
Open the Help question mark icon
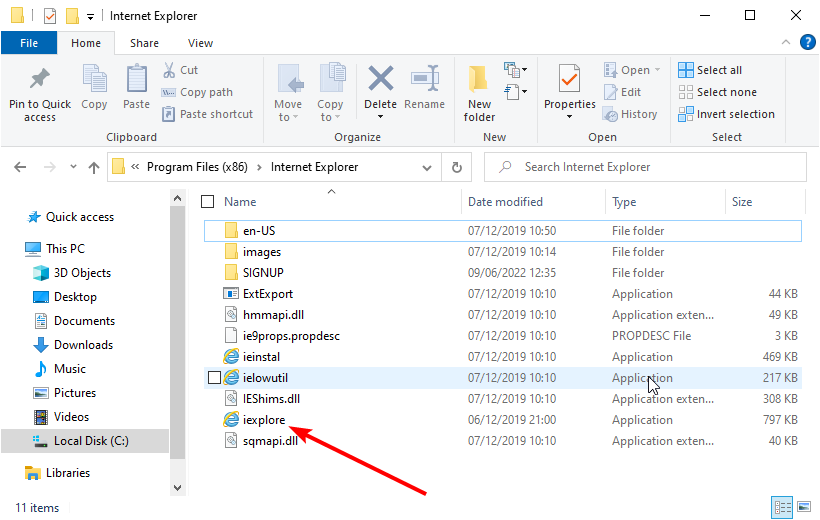(x=807, y=42)
